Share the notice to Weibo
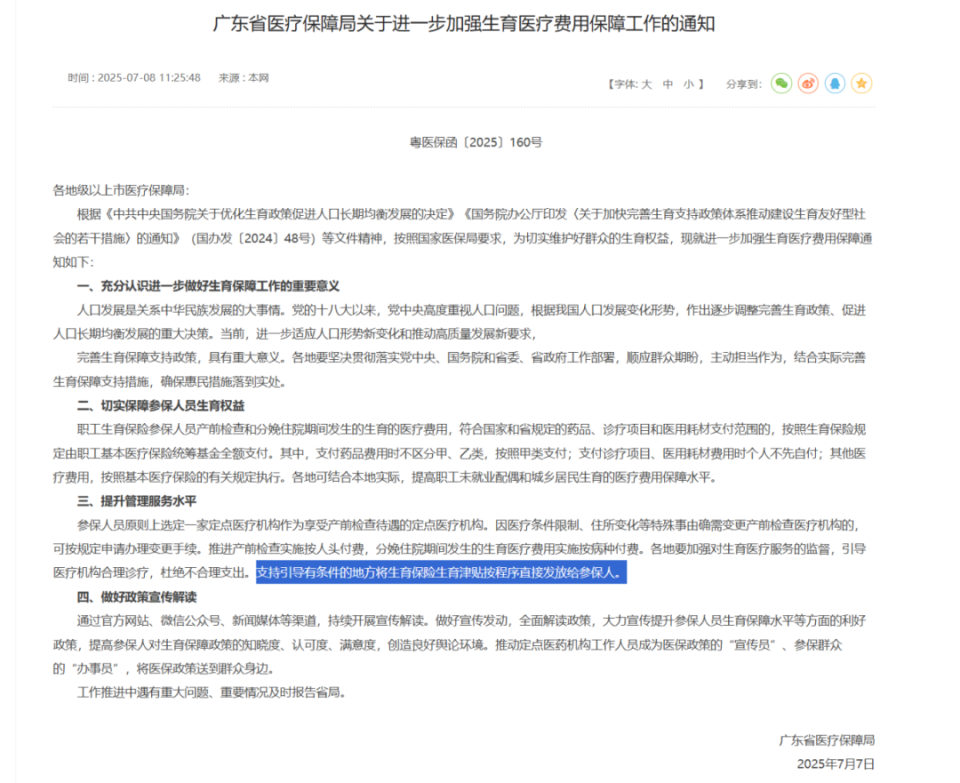Screen dimensions: 960x783 pyautogui.click(x=808, y=84)
